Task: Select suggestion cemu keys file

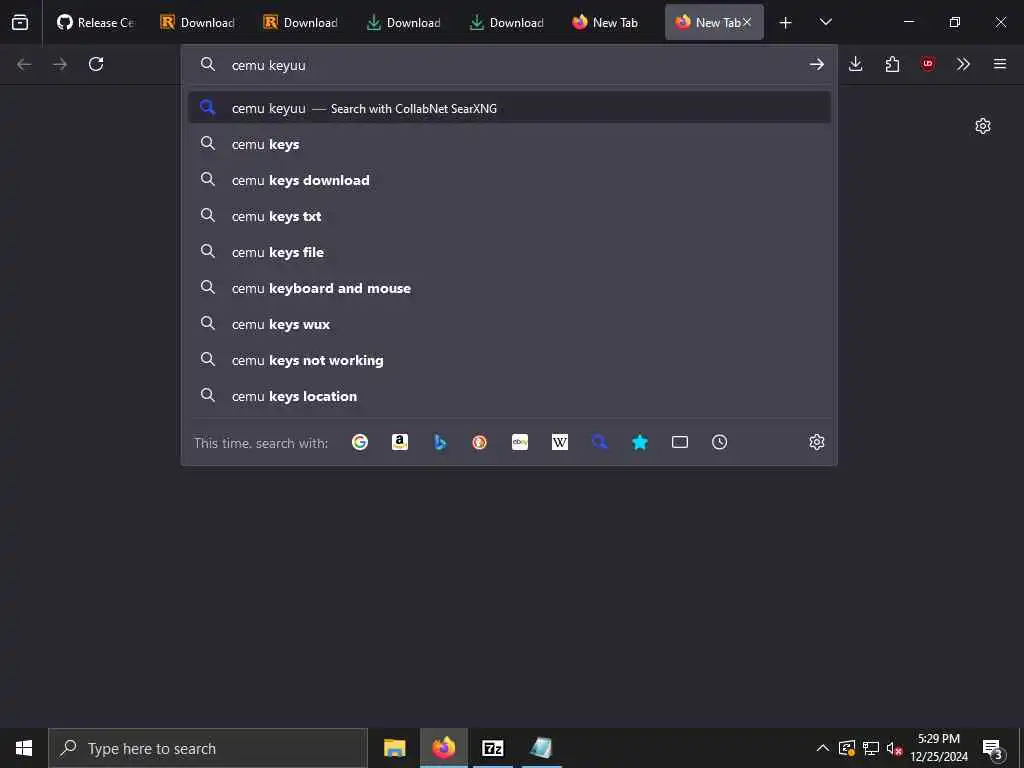Action: pyautogui.click(x=509, y=251)
